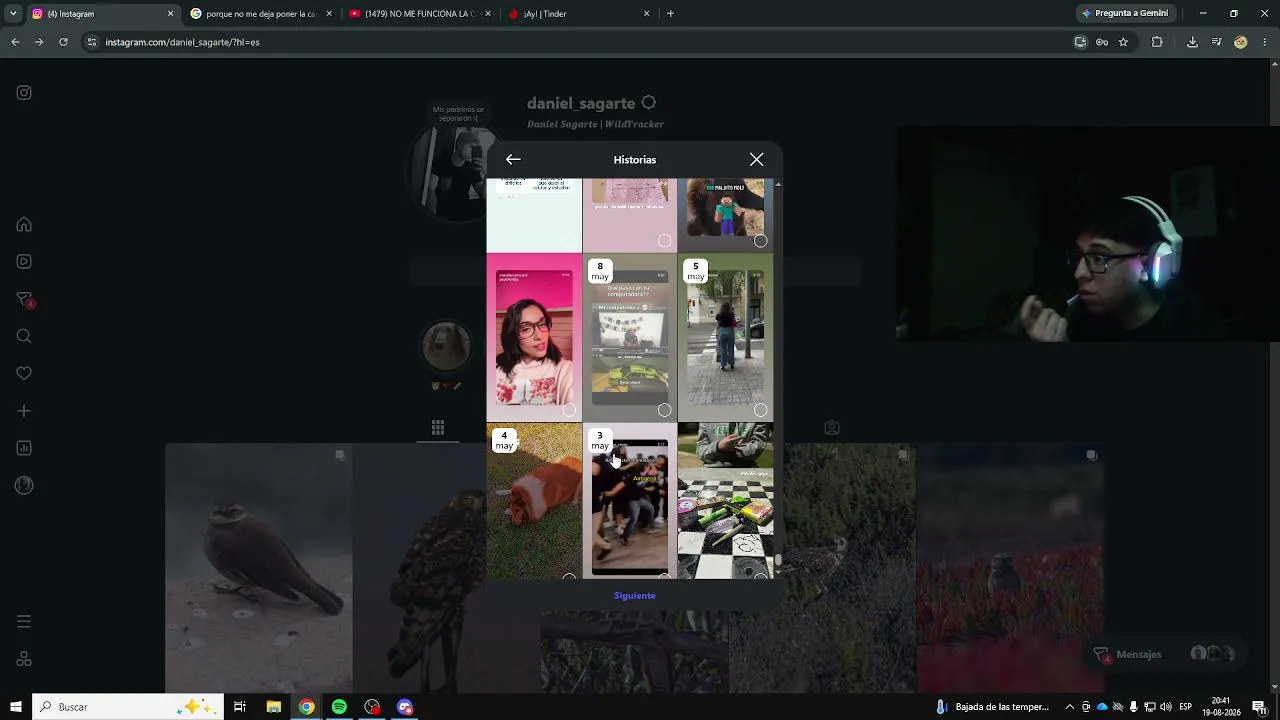
Task: Open Instagram home from the sidebar
Action: pyautogui.click(x=24, y=225)
